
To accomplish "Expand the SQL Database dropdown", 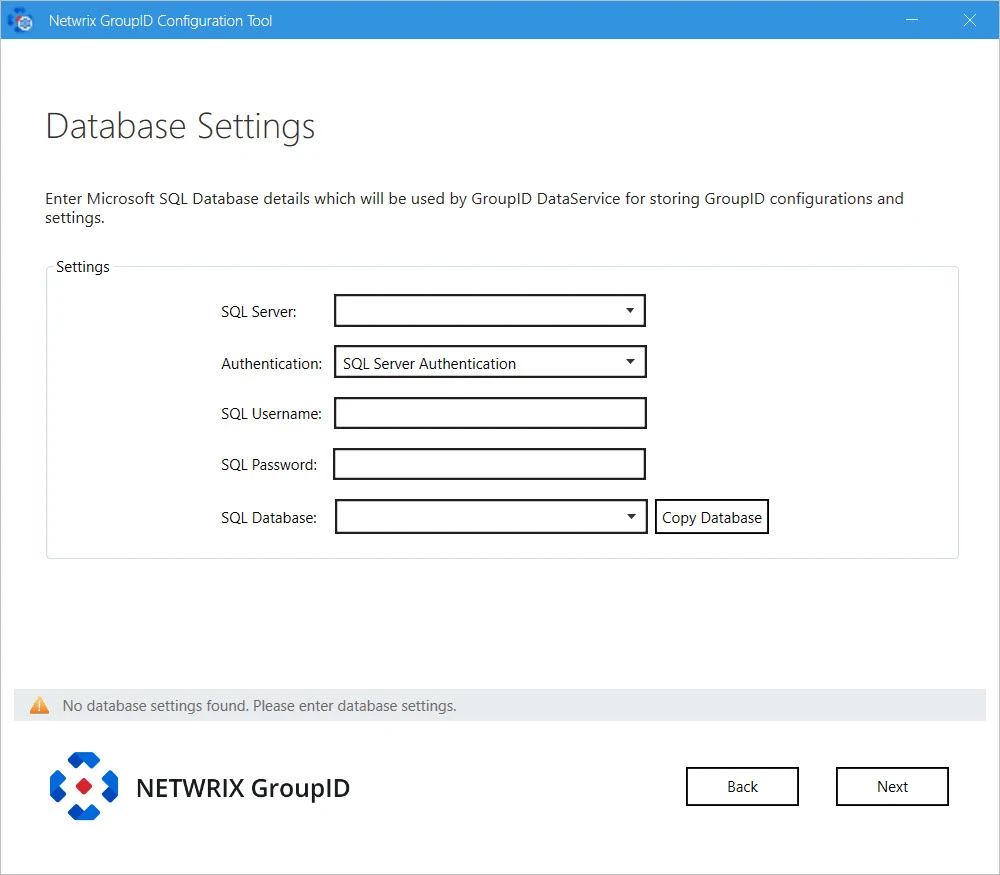I will 491,517.
